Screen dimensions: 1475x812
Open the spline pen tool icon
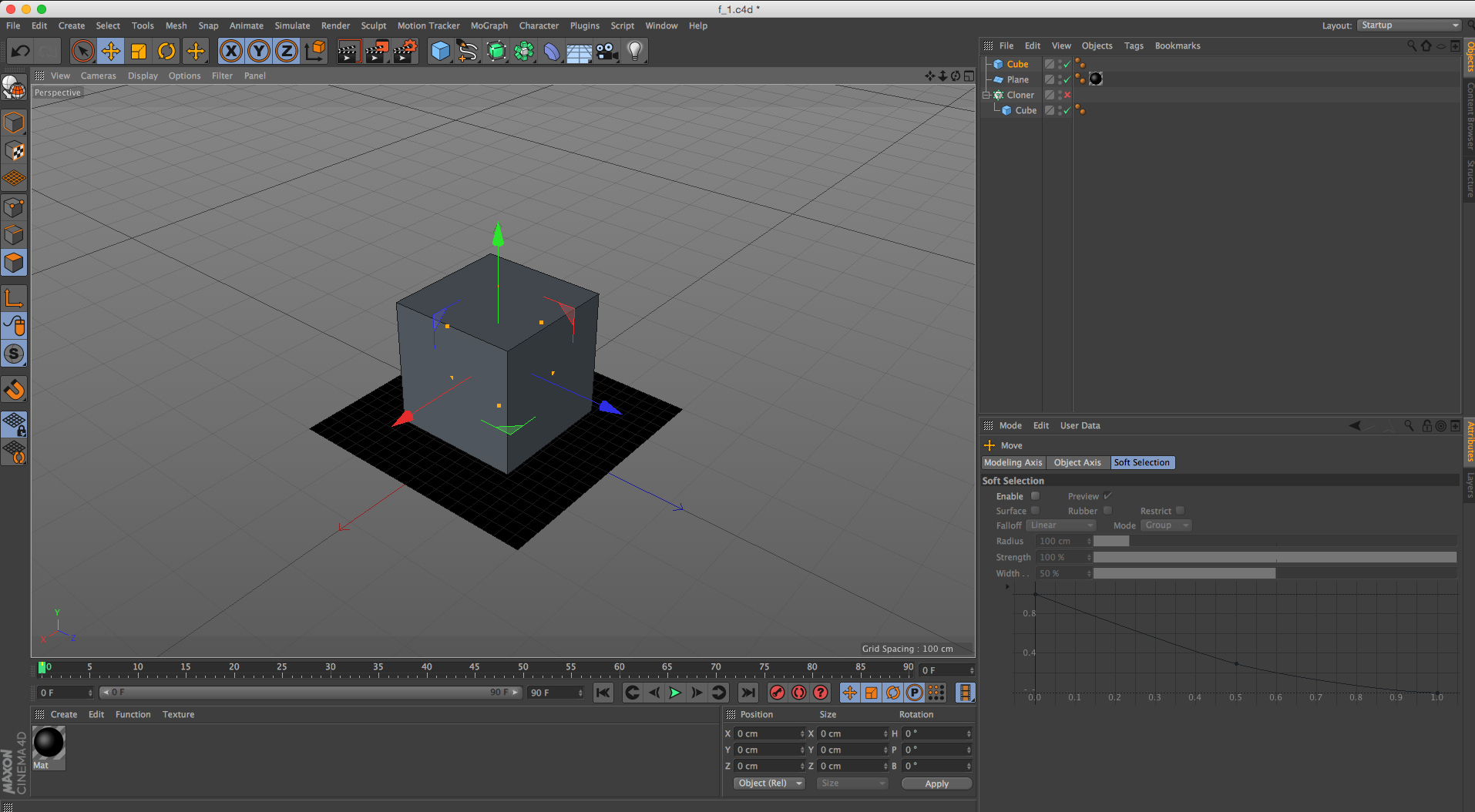point(468,51)
